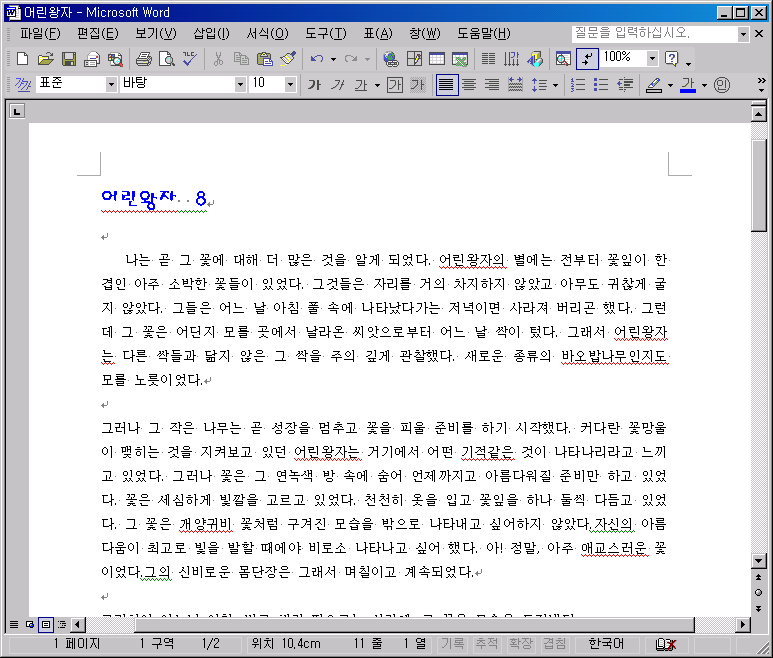The image size is (773, 658).
Task: Open the Columns layout button
Action: [x=488, y=59]
